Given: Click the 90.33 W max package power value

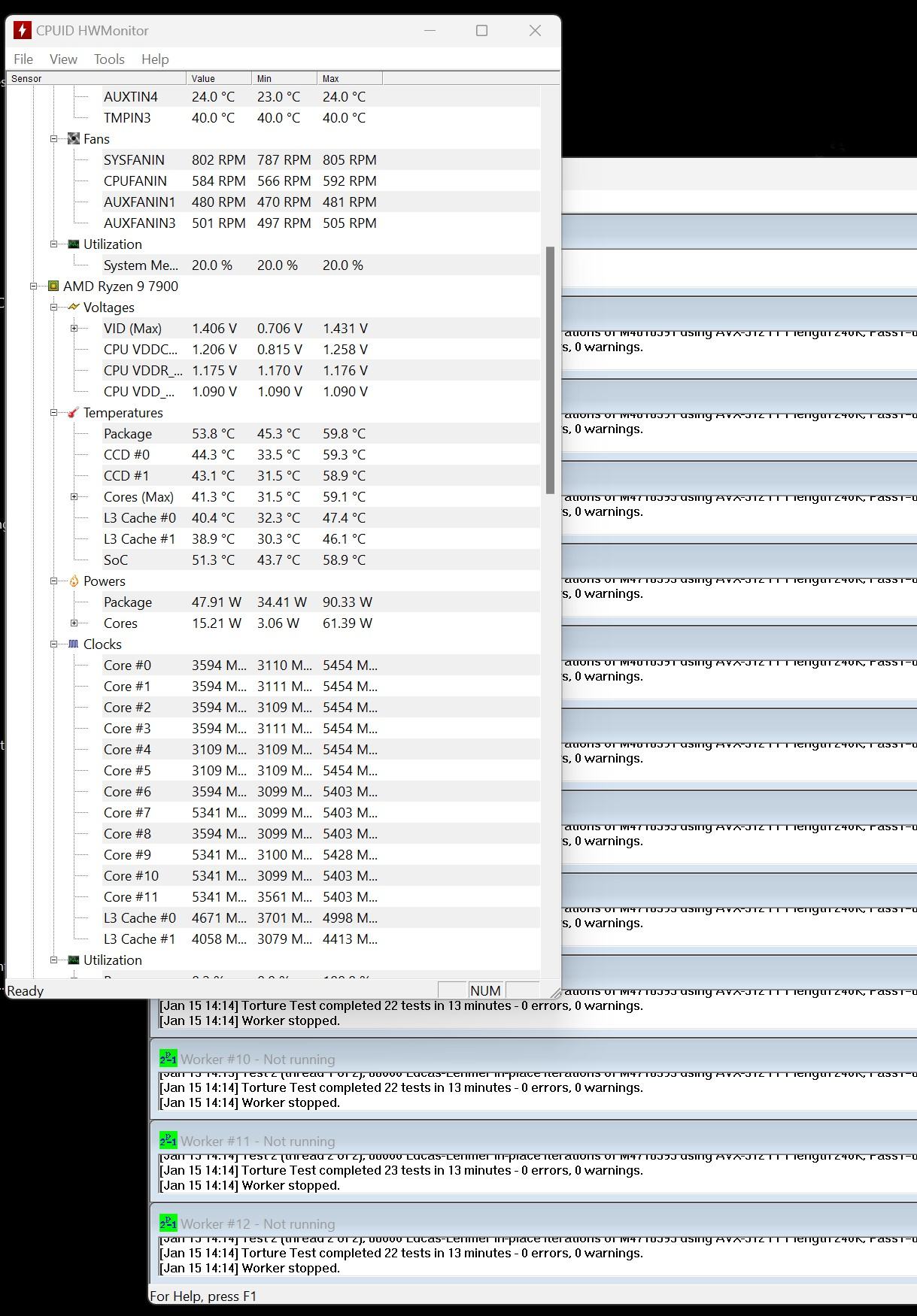Looking at the screenshot, I should coord(348,602).
